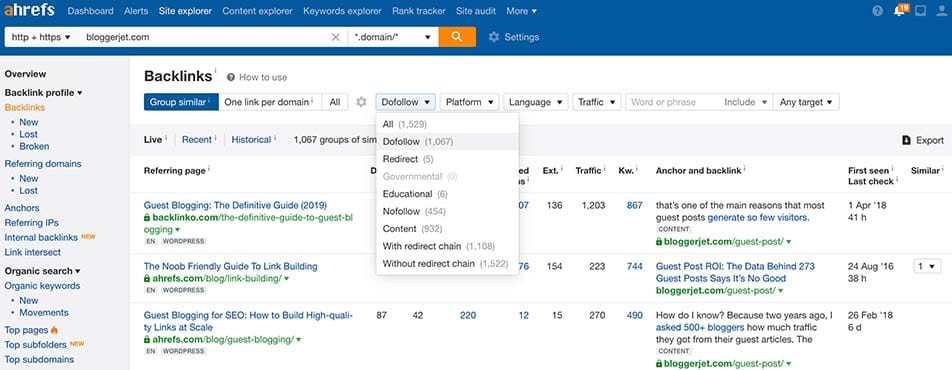Switch to the Recent tab
This screenshot has width=952, height=370.
[197, 140]
